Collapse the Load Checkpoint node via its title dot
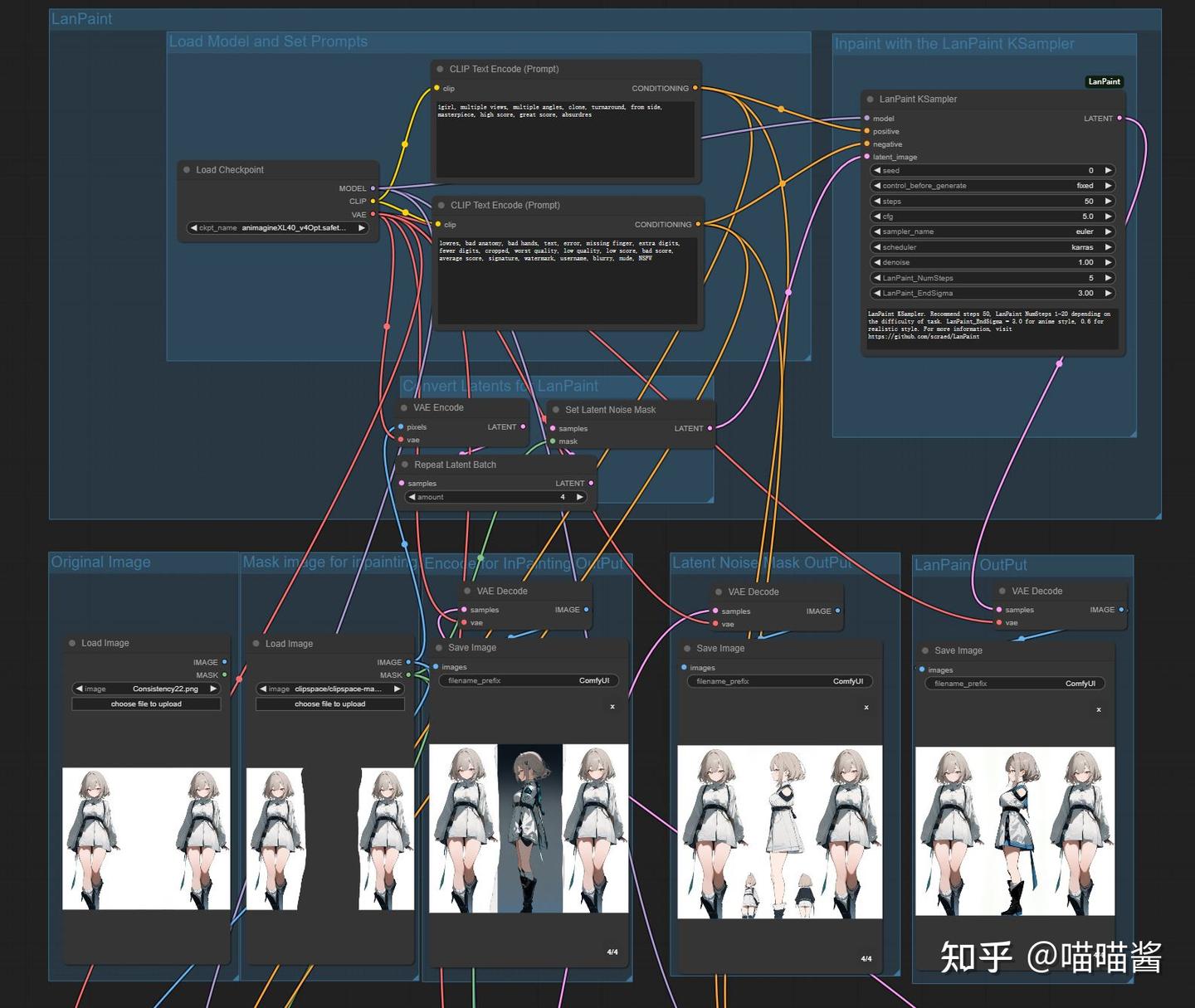The width and height of the screenshot is (1195, 1008). click(186, 169)
